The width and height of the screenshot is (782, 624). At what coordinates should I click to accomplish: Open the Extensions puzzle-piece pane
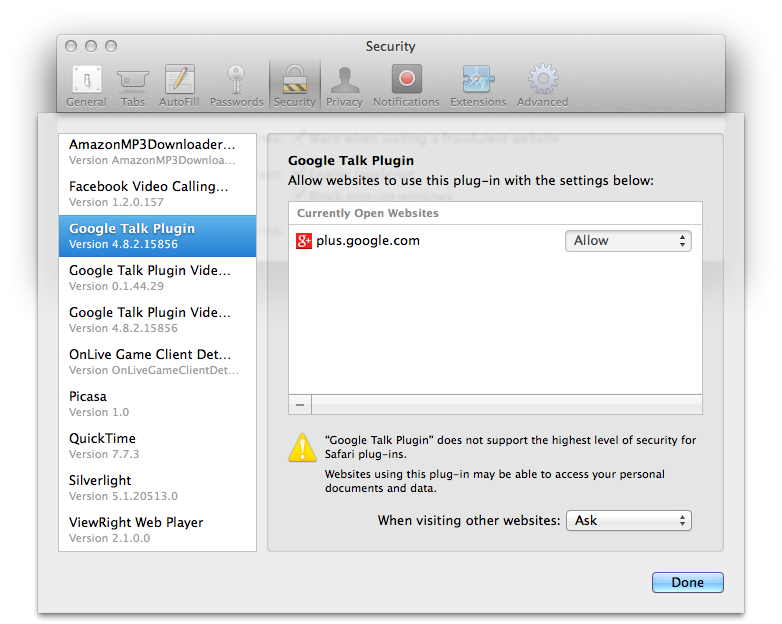coord(478,85)
